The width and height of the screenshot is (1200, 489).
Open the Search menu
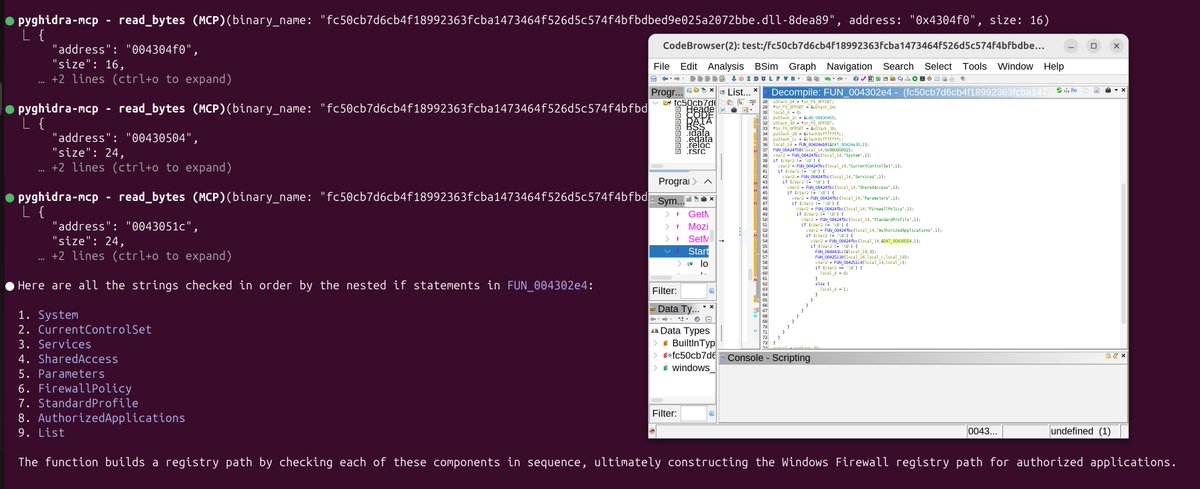coord(898,66)
